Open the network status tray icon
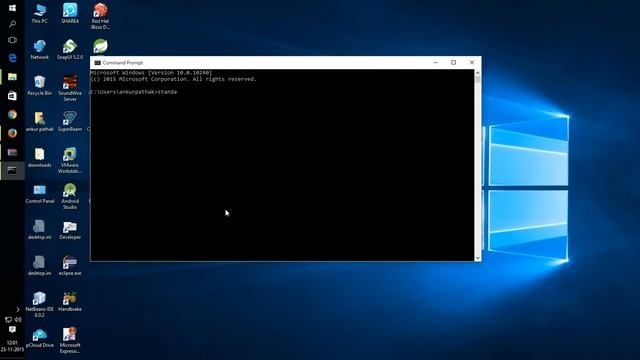 point(8,320)
